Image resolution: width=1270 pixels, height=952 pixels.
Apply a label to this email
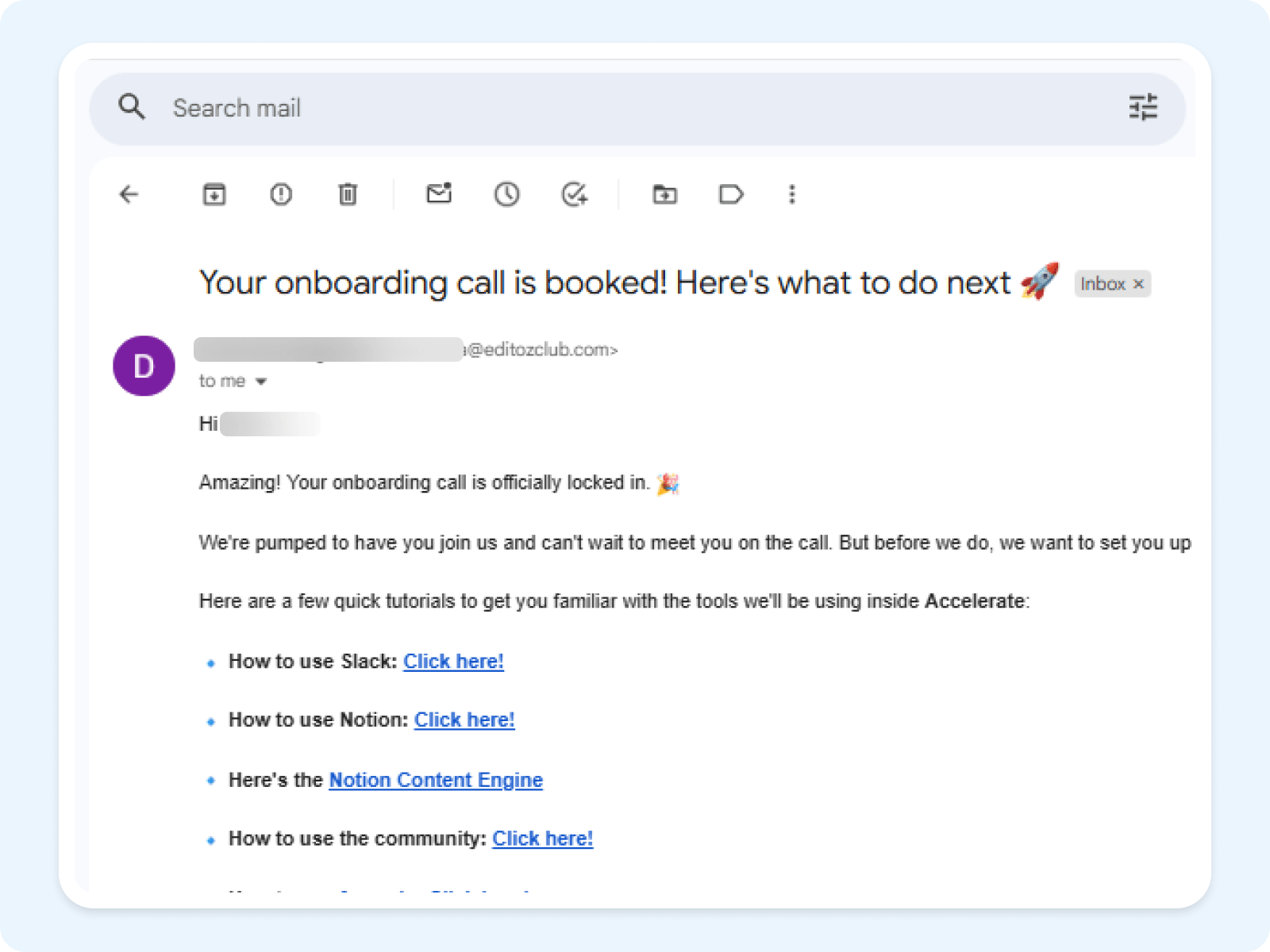pos(731,194)
